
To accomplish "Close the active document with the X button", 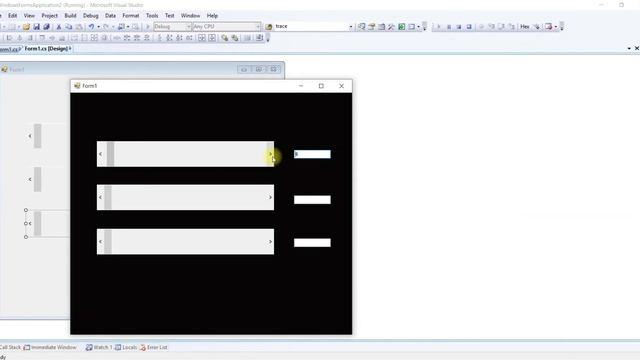I will point(636,49).
